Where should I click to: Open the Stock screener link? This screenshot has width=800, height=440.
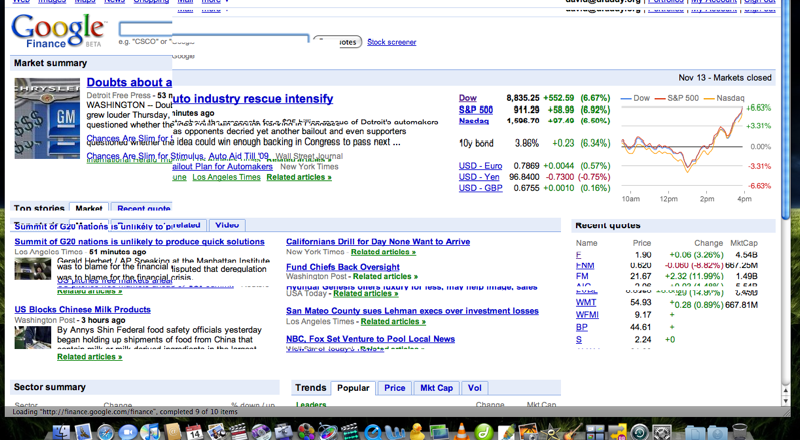[391, 42]
